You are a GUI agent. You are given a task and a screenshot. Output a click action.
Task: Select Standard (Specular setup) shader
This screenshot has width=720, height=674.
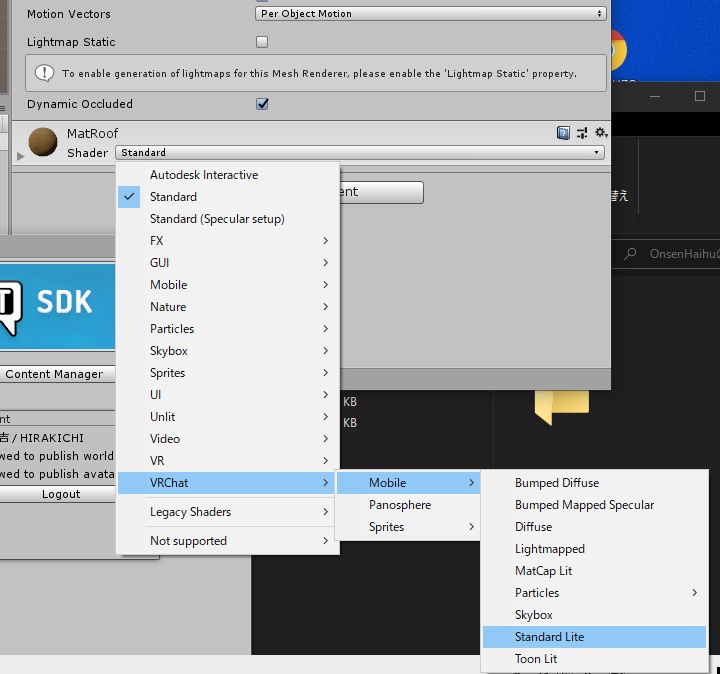pos(228,219)
